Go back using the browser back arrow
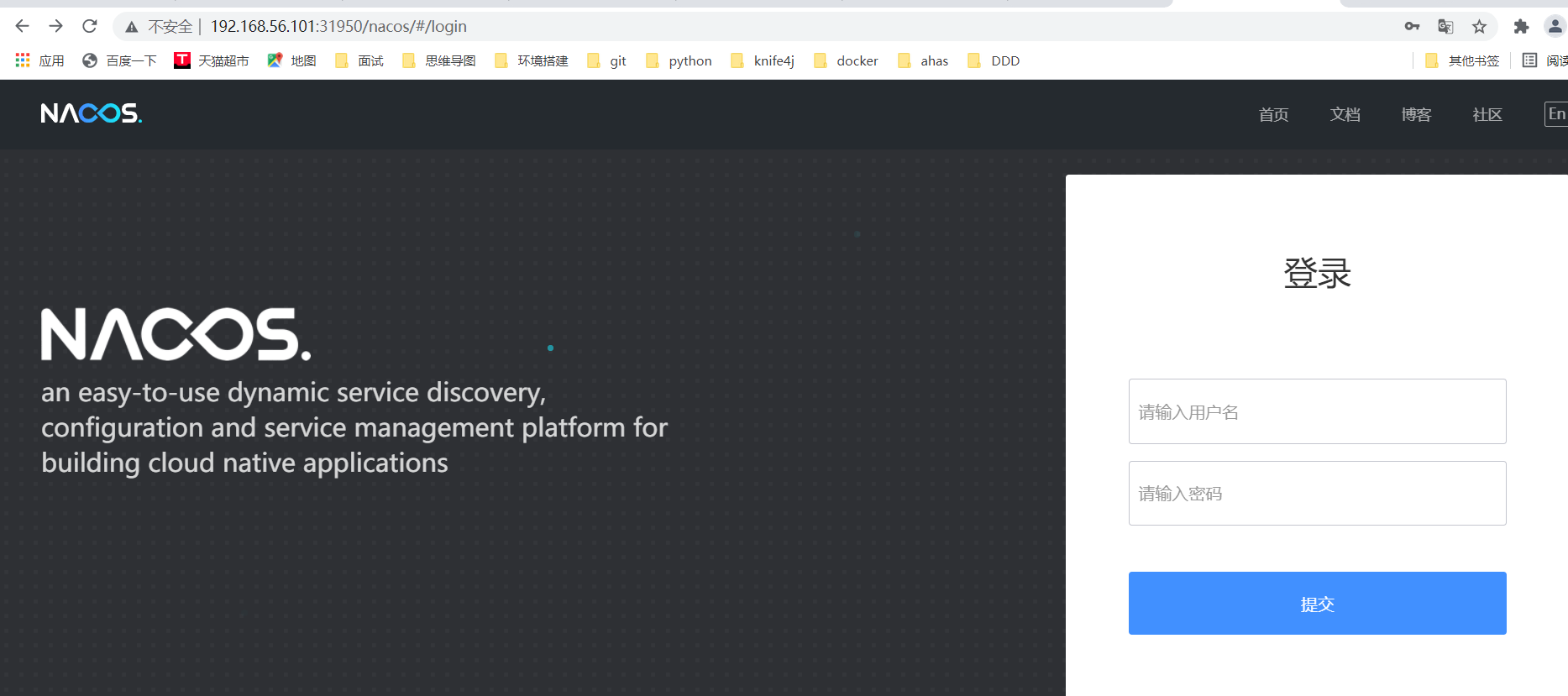Screen dimensions: 1568x696 (23, 26)
